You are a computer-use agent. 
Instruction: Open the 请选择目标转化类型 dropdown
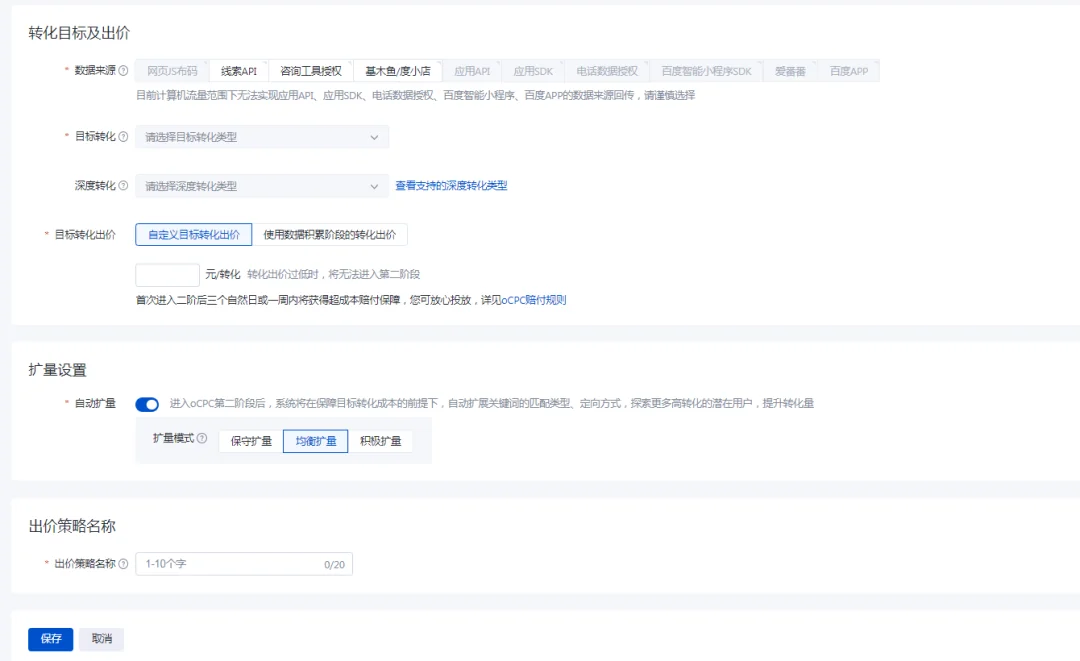click(x=262, y=137)
